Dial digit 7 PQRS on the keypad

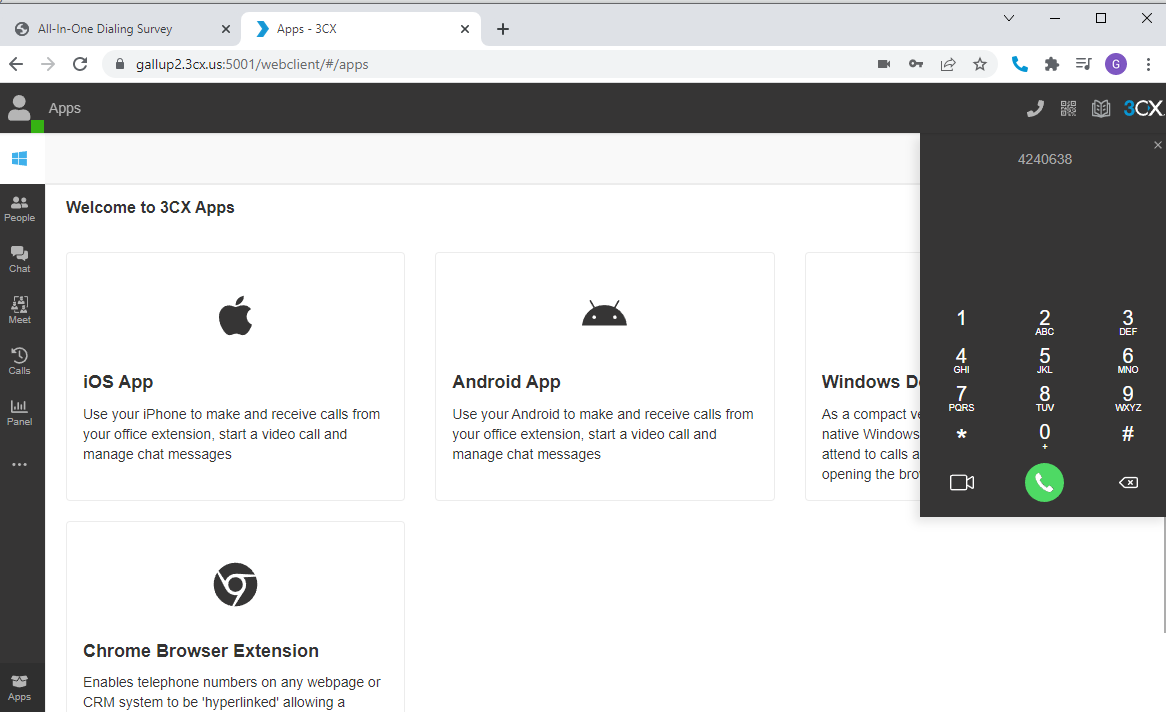tap(962, 398)
